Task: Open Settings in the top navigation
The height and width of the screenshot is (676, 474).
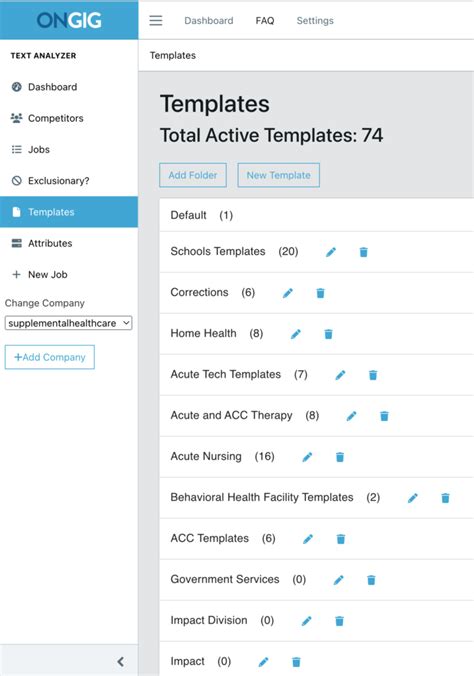Action: tap(315, 21)
